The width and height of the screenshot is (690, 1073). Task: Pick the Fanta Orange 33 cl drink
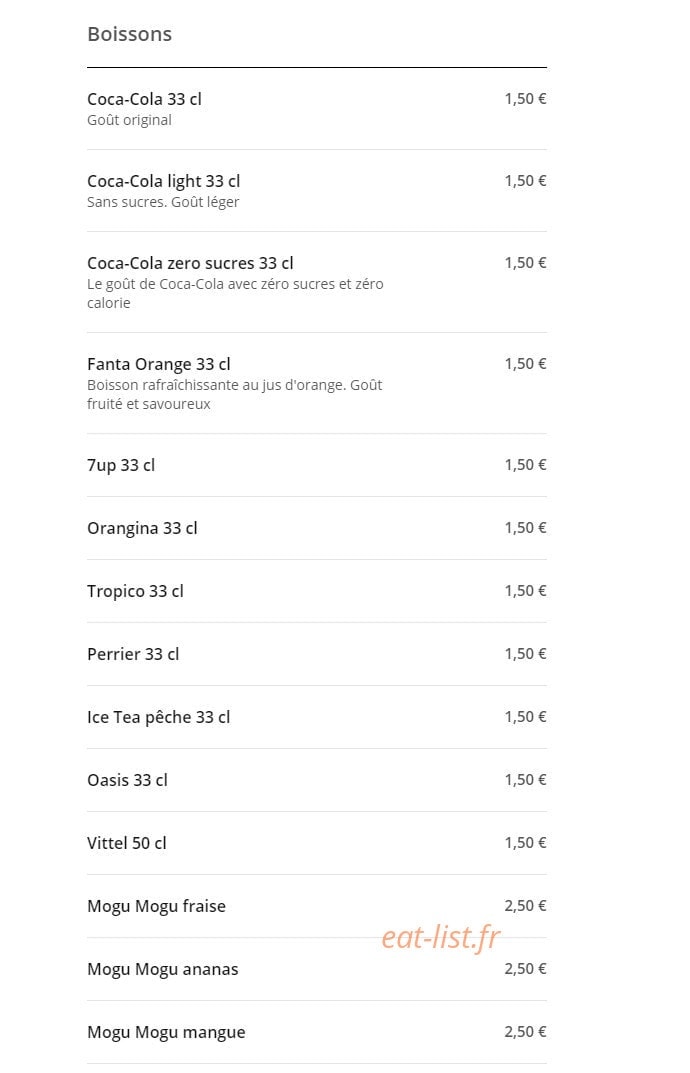click(316, 383)
